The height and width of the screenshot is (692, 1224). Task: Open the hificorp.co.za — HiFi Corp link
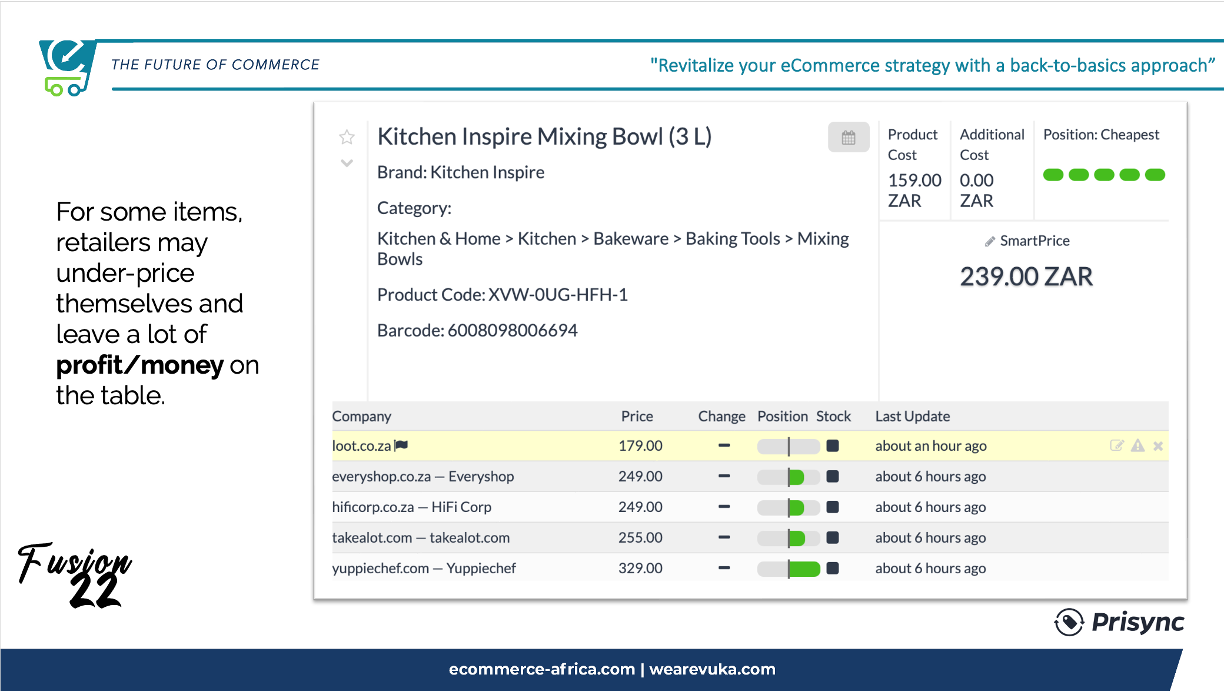coord(412,507)
